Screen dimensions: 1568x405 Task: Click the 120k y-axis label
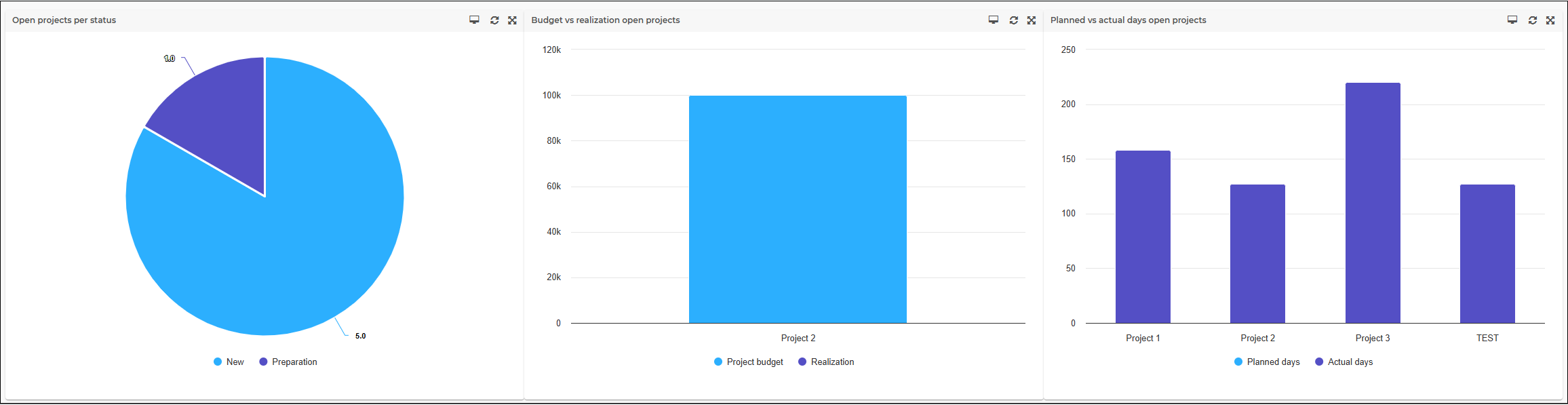click(x=551, y=50)
